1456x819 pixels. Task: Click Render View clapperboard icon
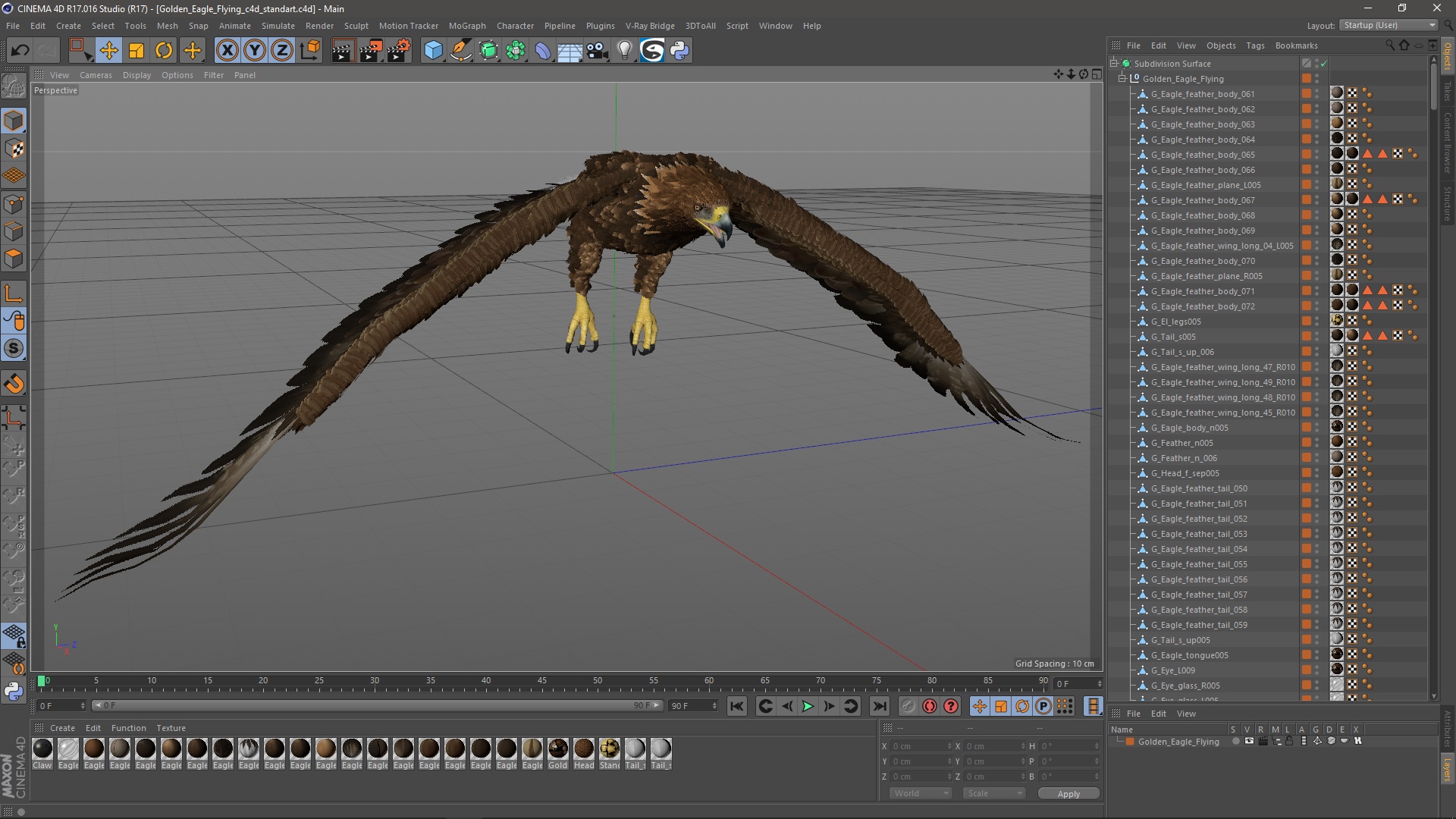coord(343,51)
